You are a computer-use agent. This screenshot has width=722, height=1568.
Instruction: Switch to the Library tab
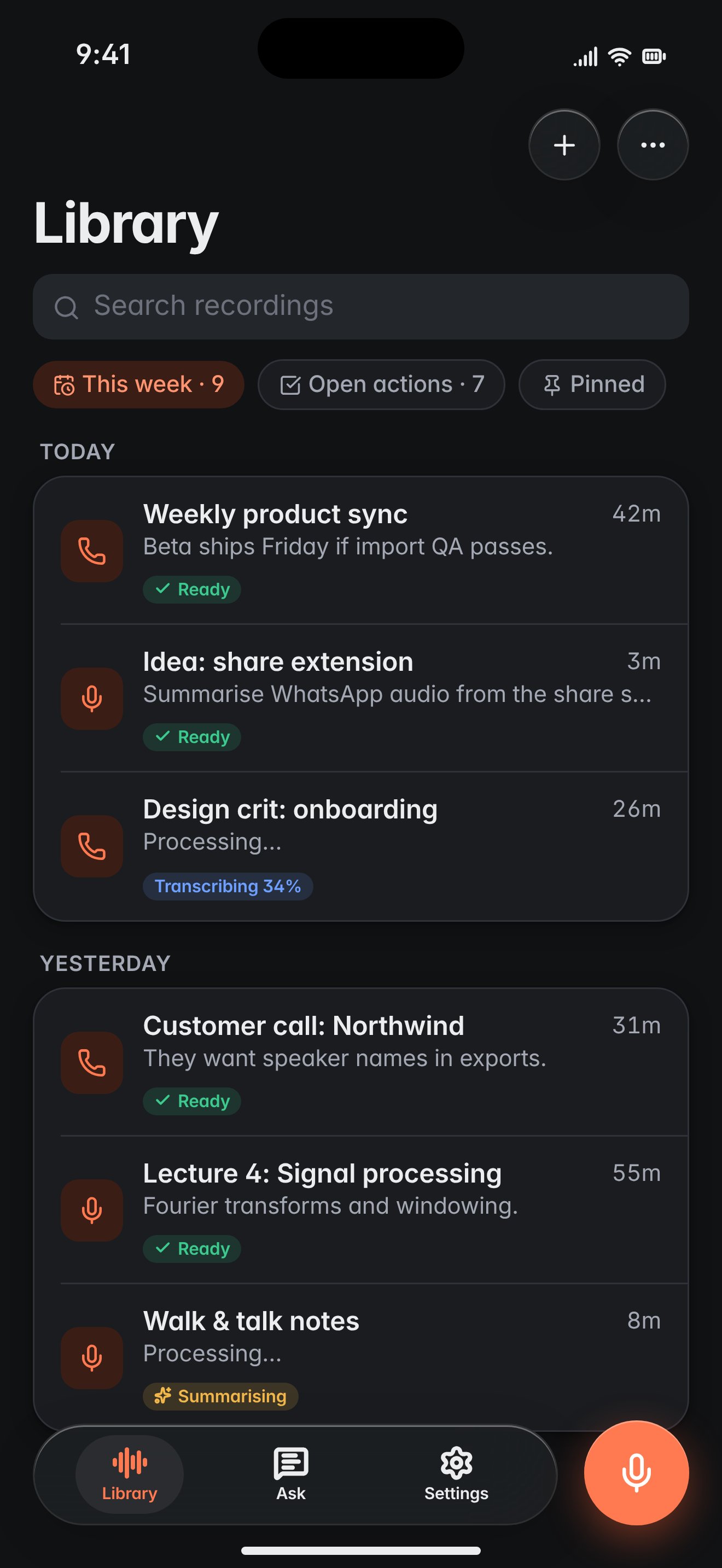[130, 1475]
